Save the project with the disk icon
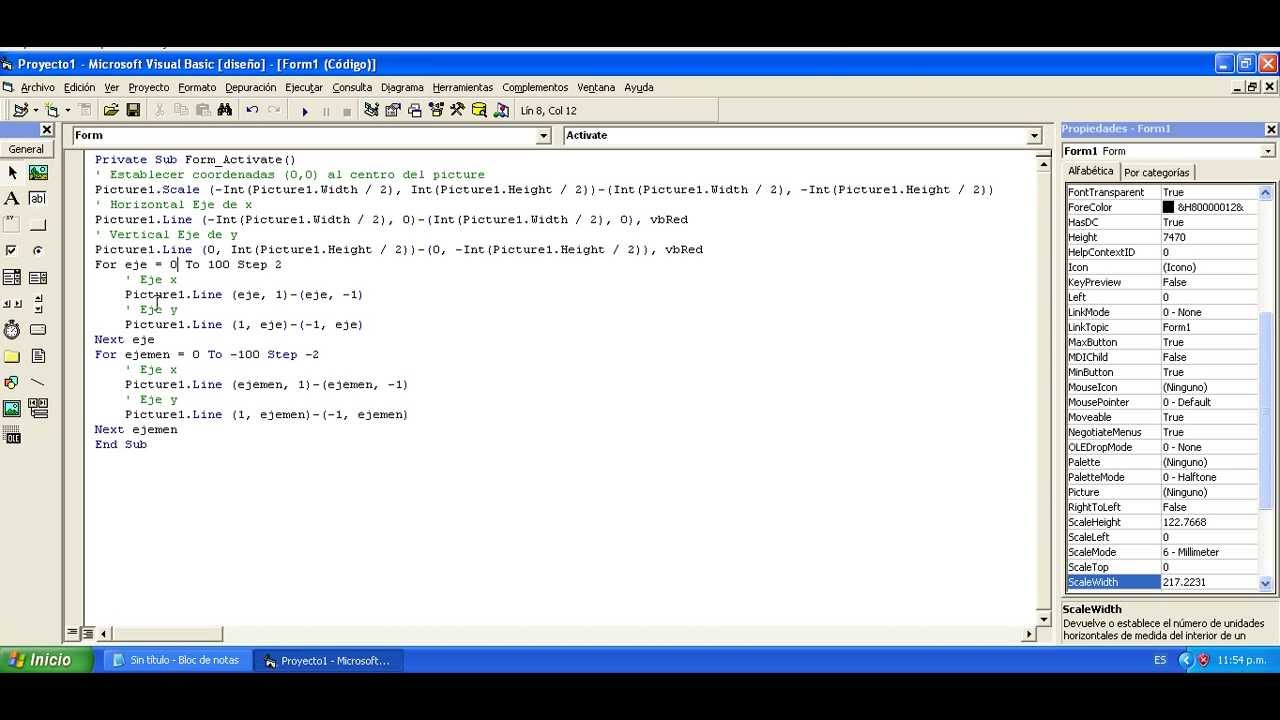This screenshot has height=720, width=1280. coord(132,110)
